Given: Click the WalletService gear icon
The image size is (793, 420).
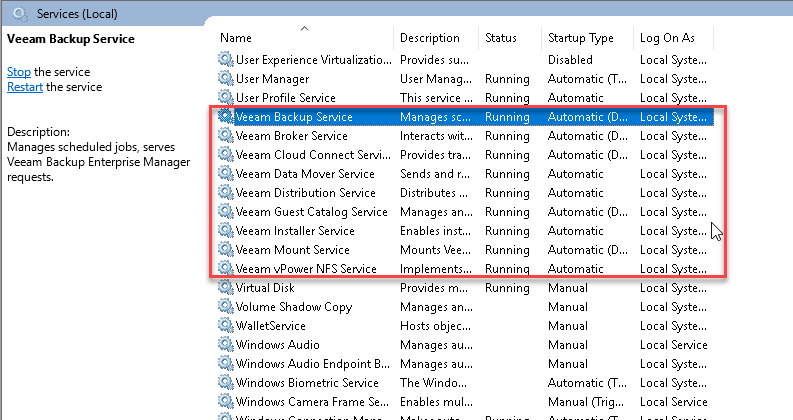Looking at the screenshot, I should pyautogui.click(x=225, y=326).
